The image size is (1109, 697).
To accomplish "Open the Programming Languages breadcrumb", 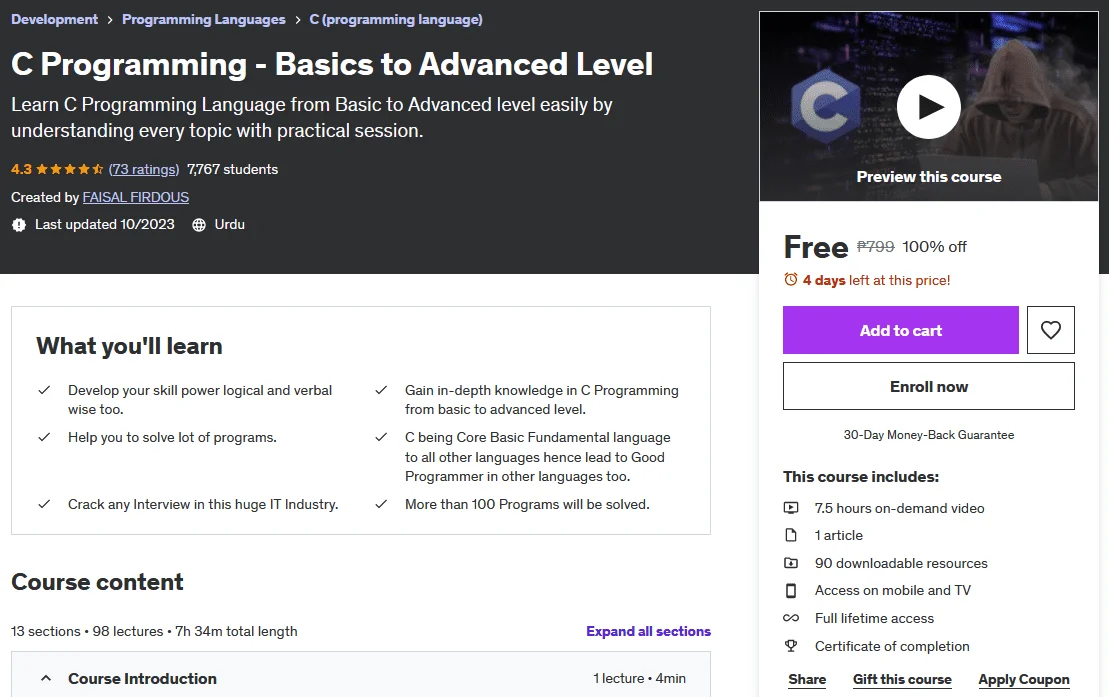I will (x=204, y=20).
